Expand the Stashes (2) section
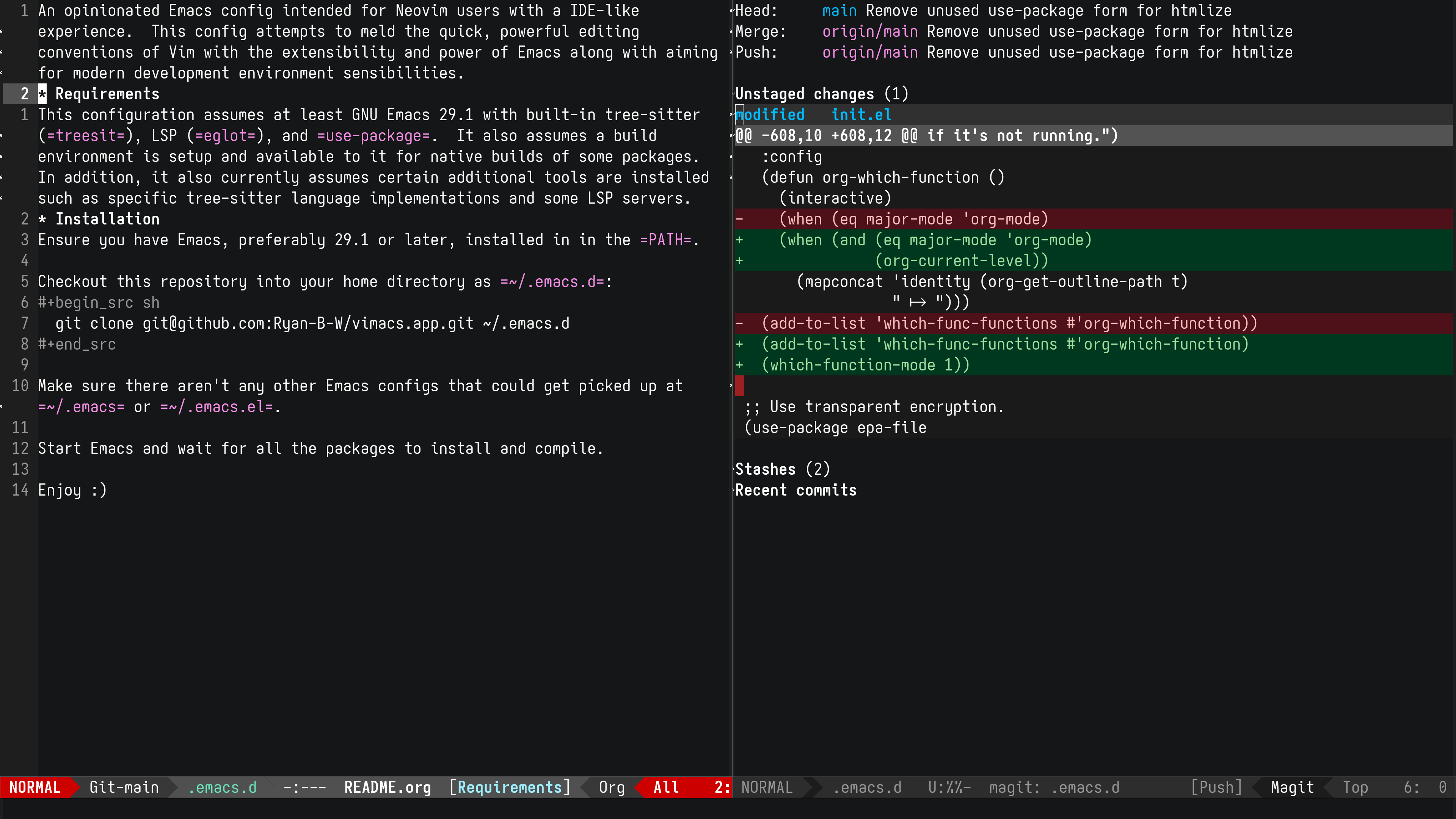Screen dimensions: 1456x819 (x=782, y=469)
